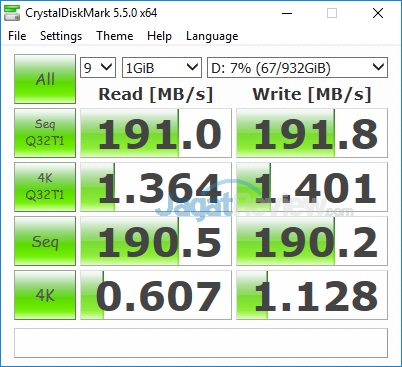Expand the 1GiB test size dropdown
The width and height of the screenshot is (402, 367).
click(x=162, y=68)
